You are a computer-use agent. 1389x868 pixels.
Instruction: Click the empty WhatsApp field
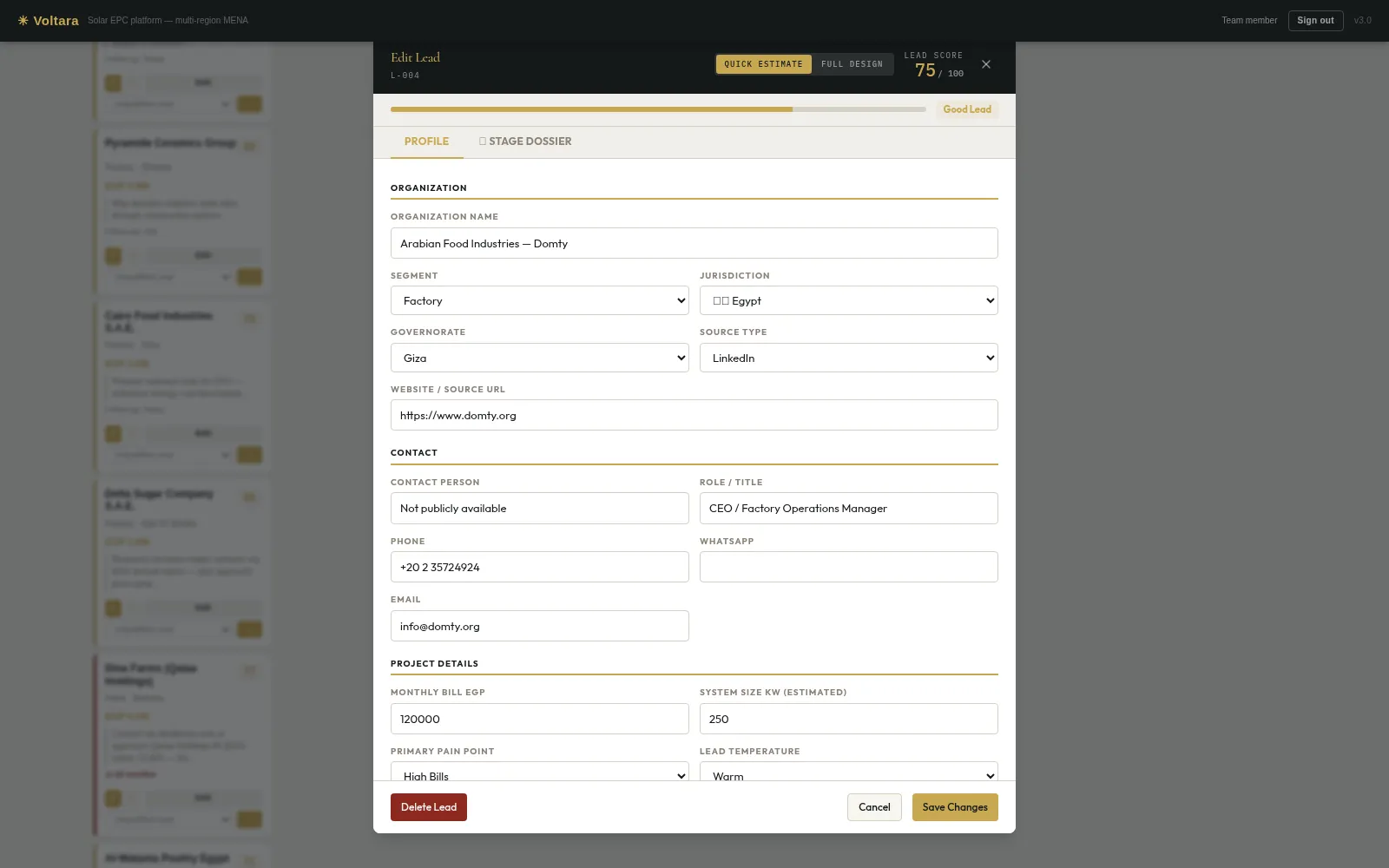tap(849, 567)
